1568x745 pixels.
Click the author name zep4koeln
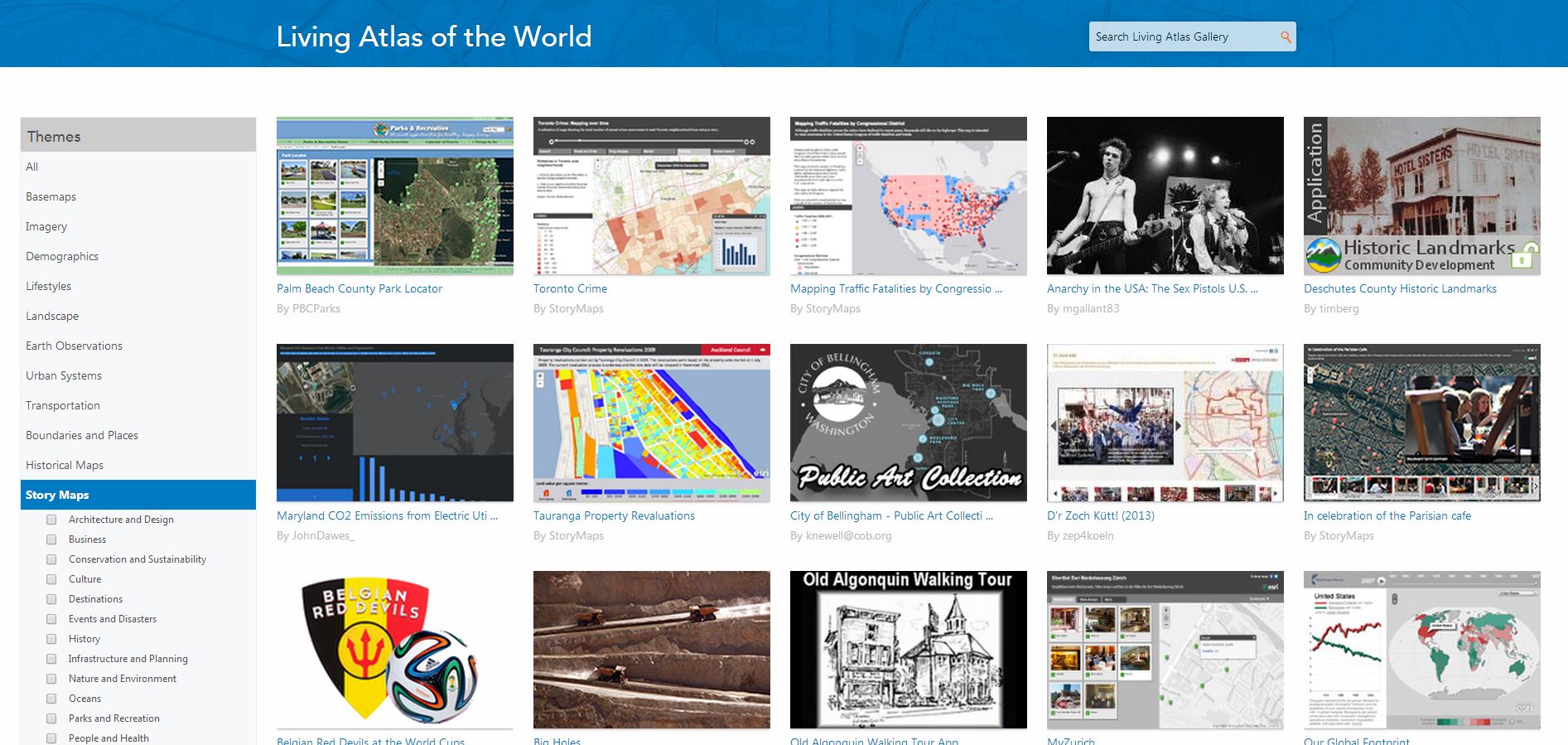point(1088,535)
